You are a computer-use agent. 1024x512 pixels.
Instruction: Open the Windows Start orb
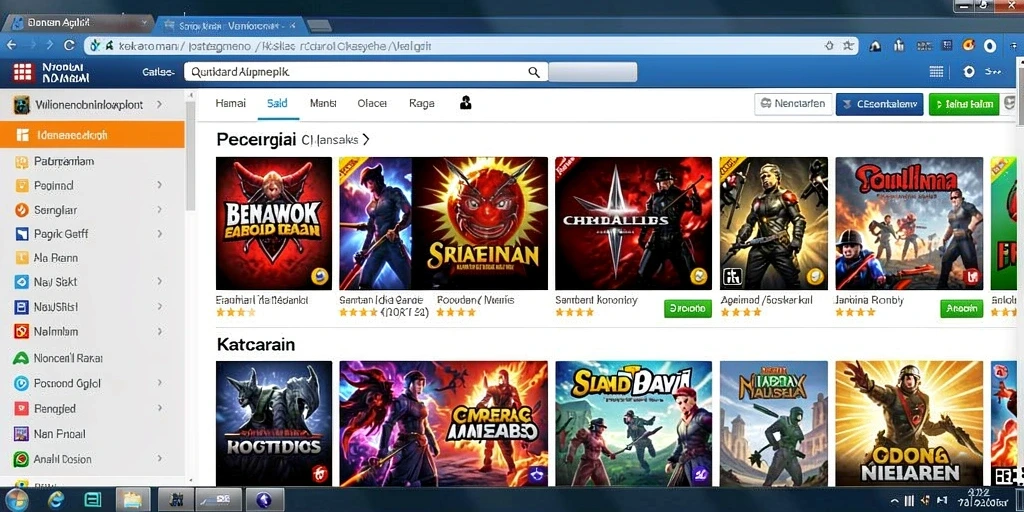pos(16,500)
